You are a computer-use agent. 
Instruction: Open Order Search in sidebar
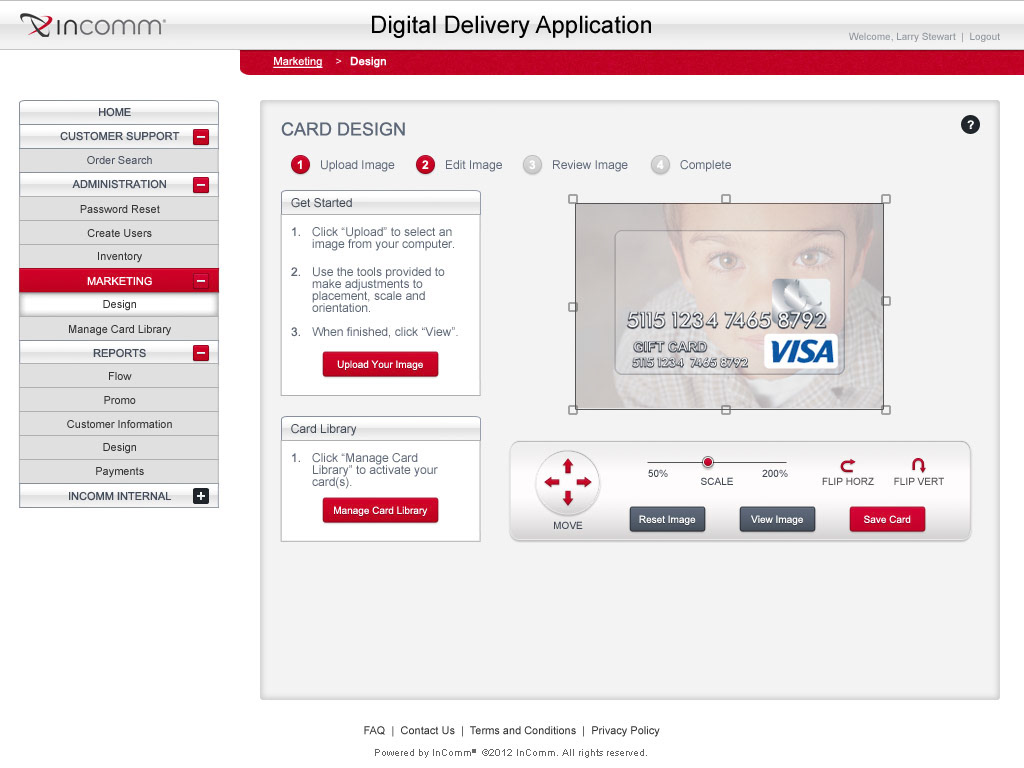[119, 160]
